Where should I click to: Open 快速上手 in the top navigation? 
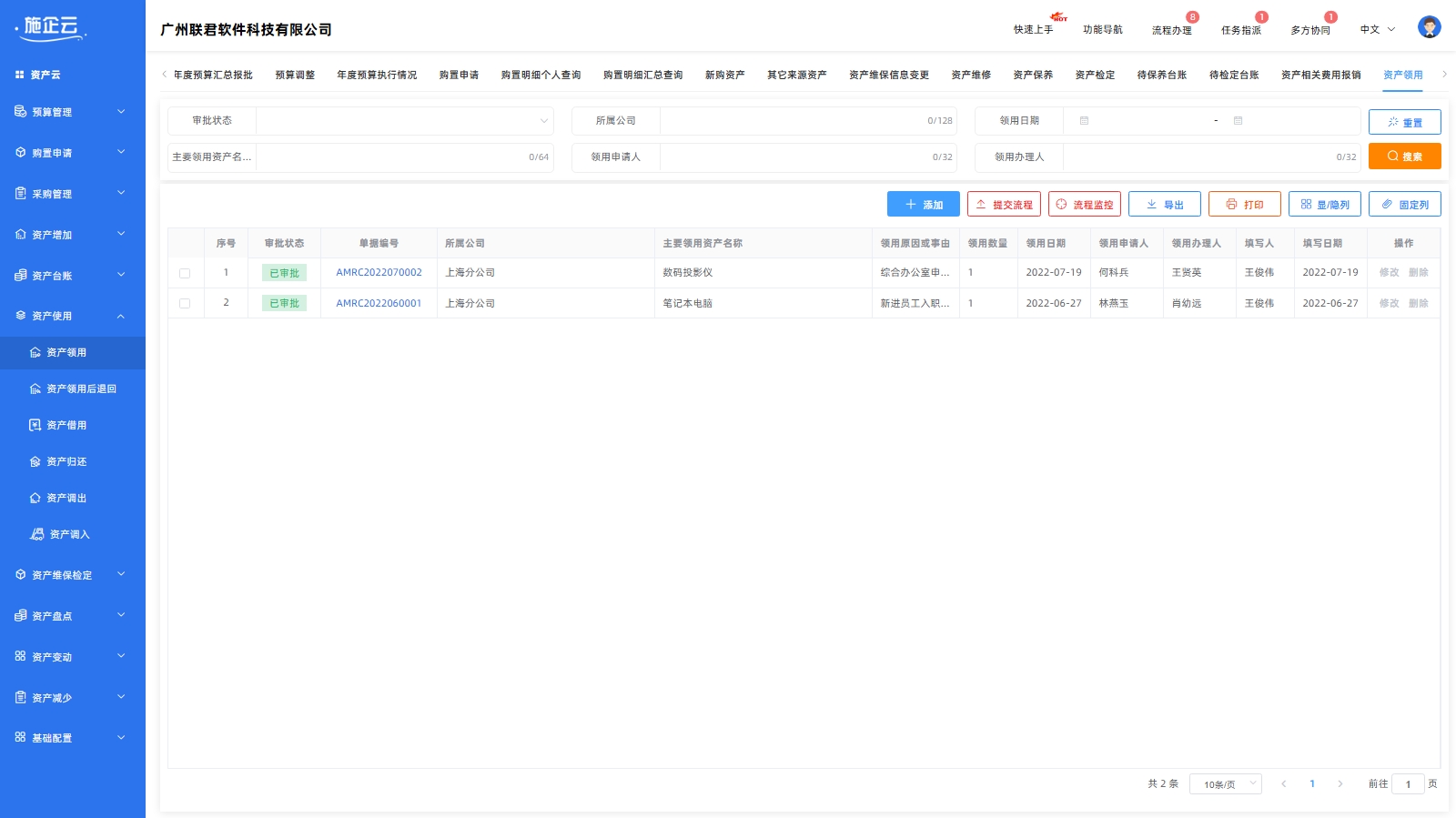[1033, 29]
